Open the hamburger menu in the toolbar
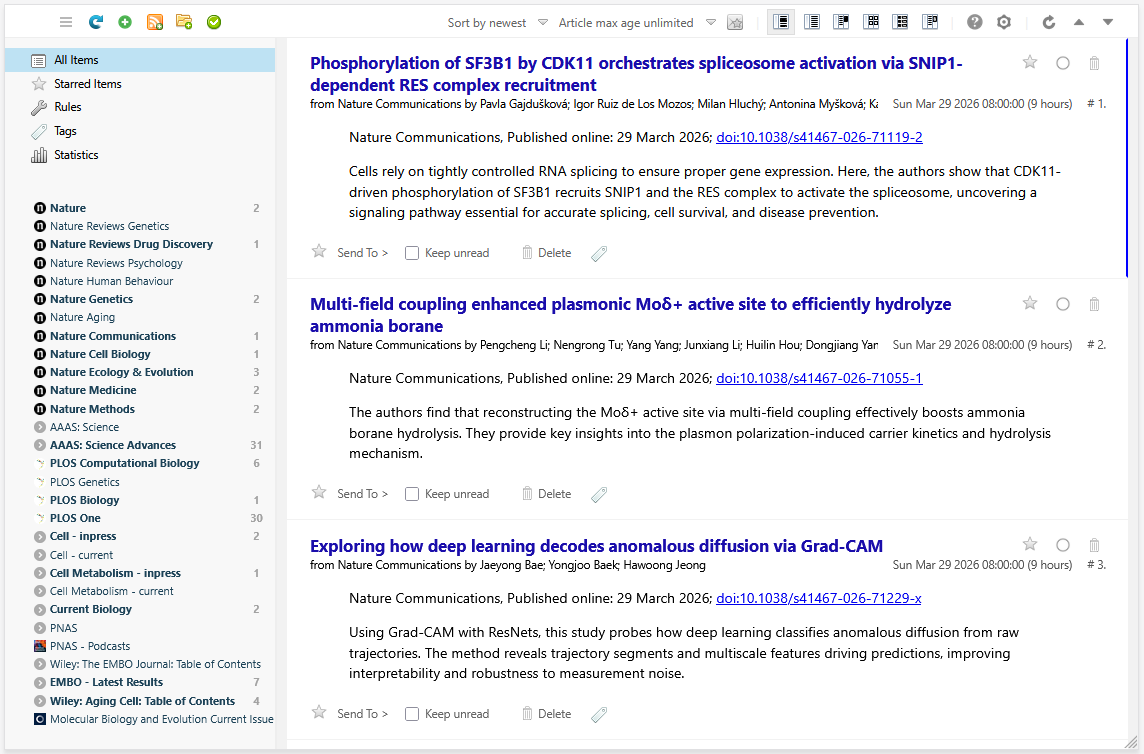This screenshot has width=1144, height=754. tap(66, 22)
